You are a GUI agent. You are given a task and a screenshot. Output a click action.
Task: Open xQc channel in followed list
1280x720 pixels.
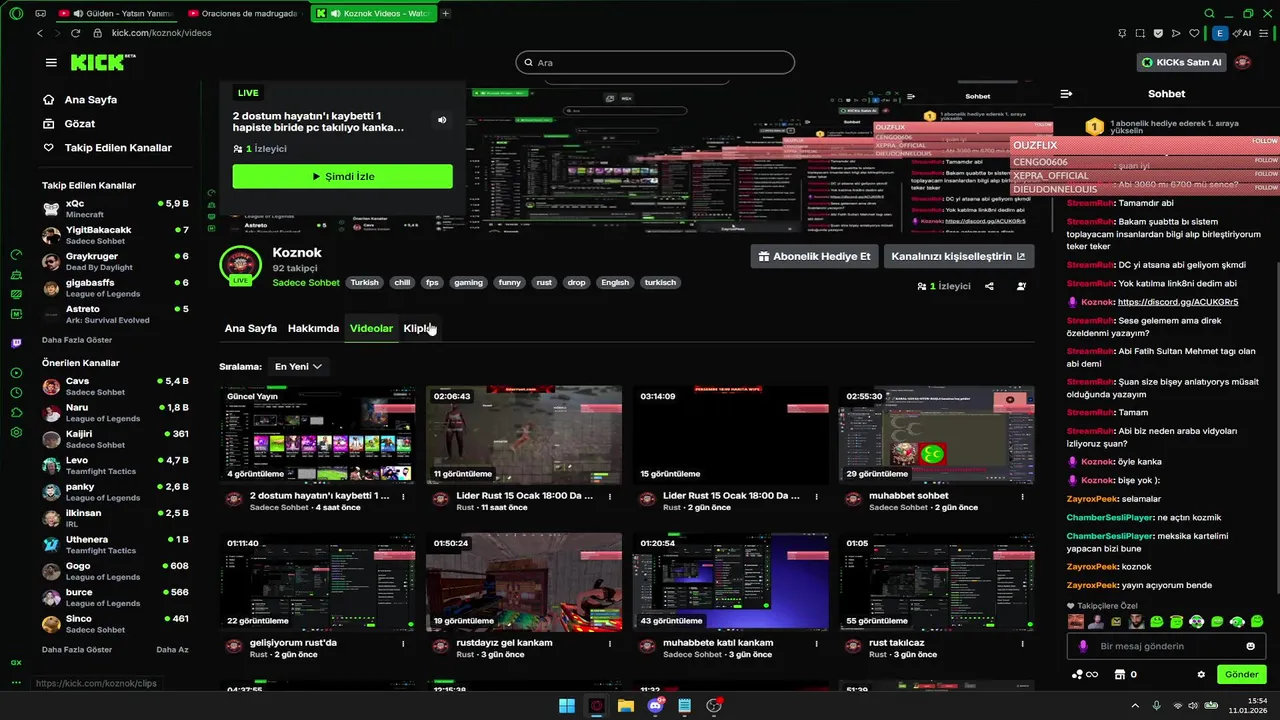point(115,208)
